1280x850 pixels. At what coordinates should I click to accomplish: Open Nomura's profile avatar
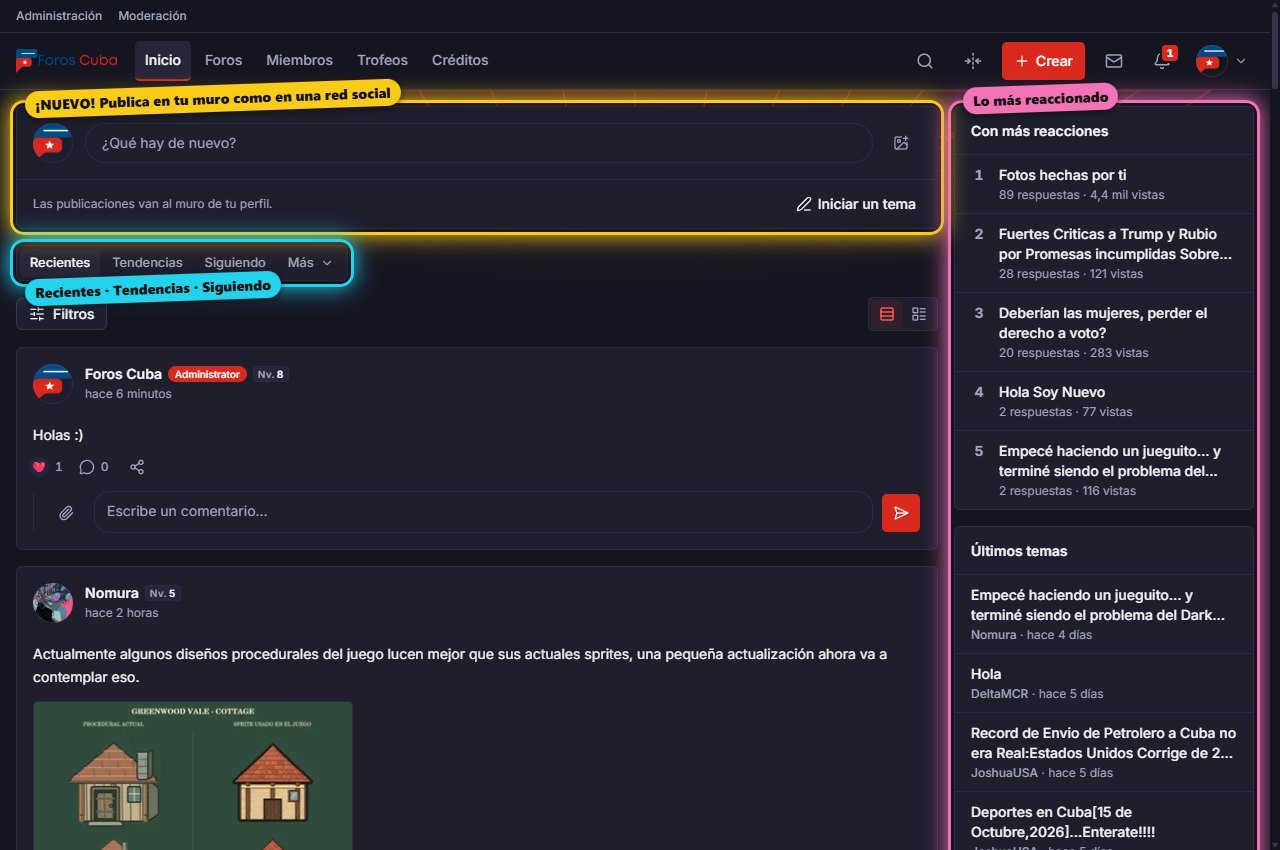tap(53, 603)
